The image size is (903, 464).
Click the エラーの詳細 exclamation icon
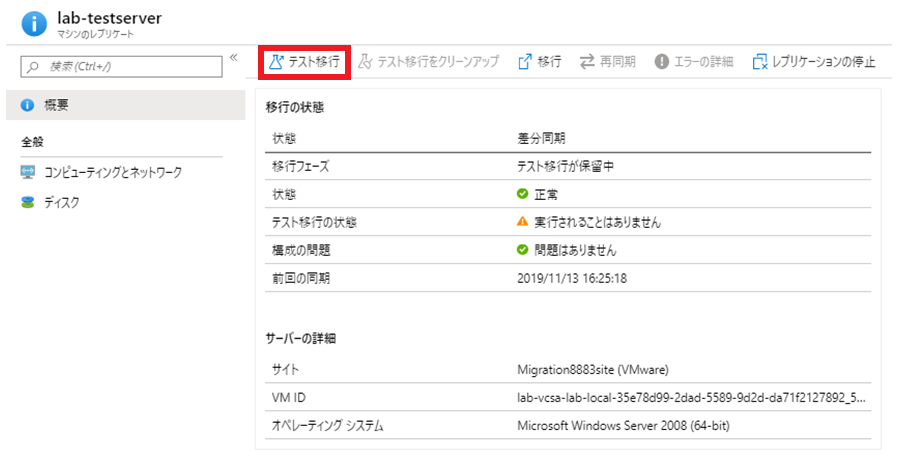click(661, 62)
